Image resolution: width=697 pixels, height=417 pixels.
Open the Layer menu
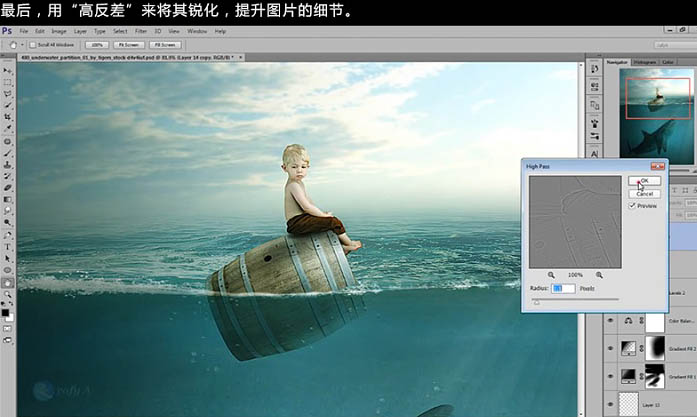pyautogui.click(x=80, y=31)
